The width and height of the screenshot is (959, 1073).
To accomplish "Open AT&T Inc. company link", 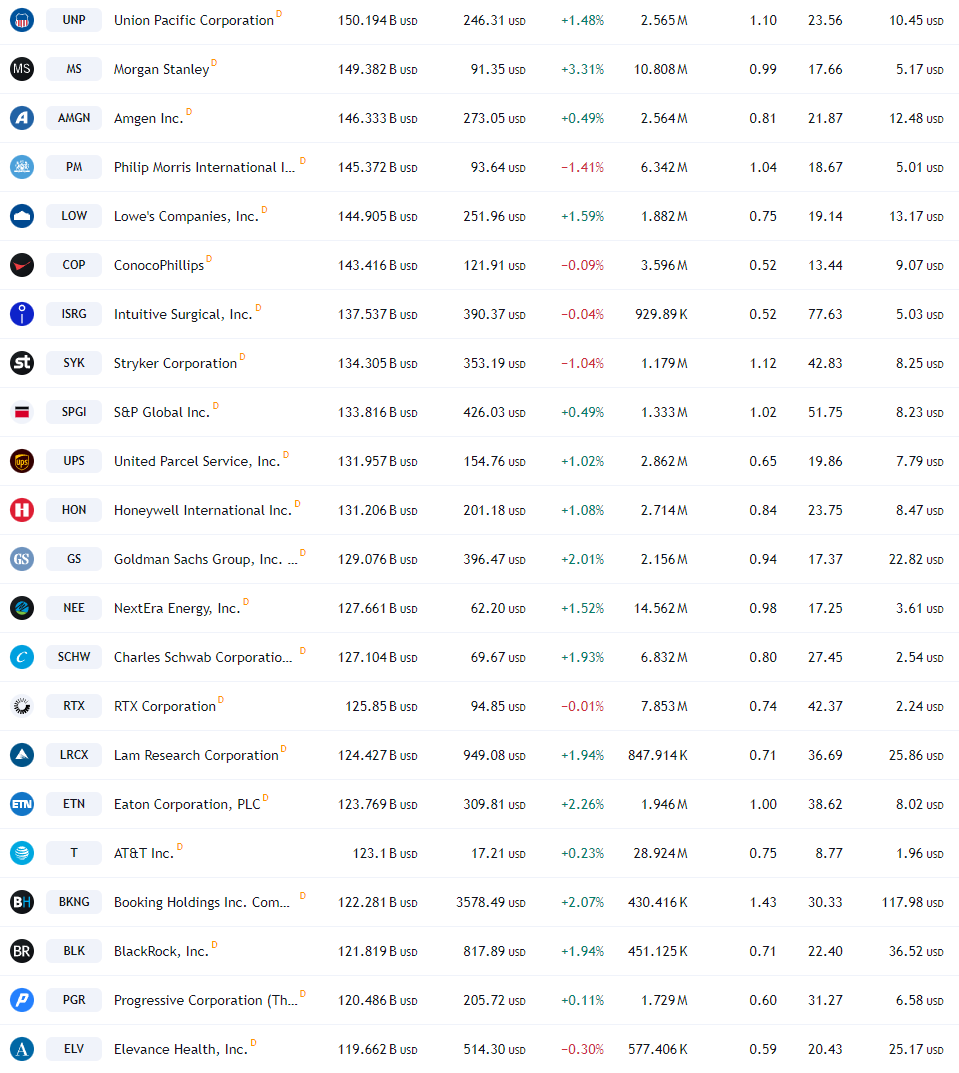I will click(x=144, y=853).
